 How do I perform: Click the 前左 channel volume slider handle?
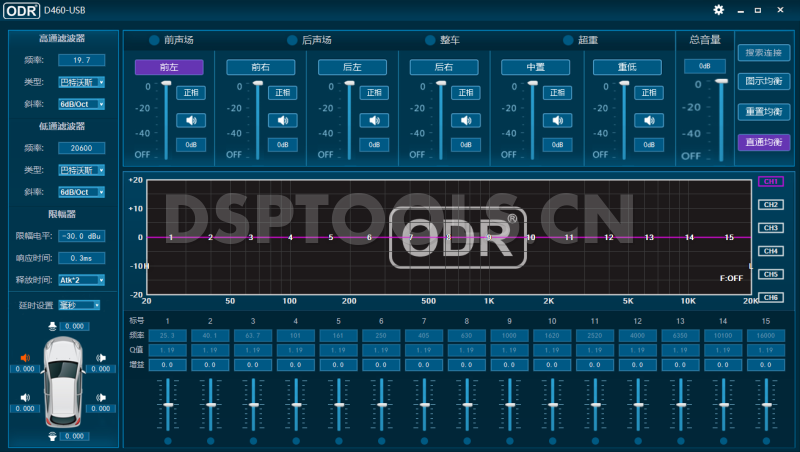click(166, 83)
